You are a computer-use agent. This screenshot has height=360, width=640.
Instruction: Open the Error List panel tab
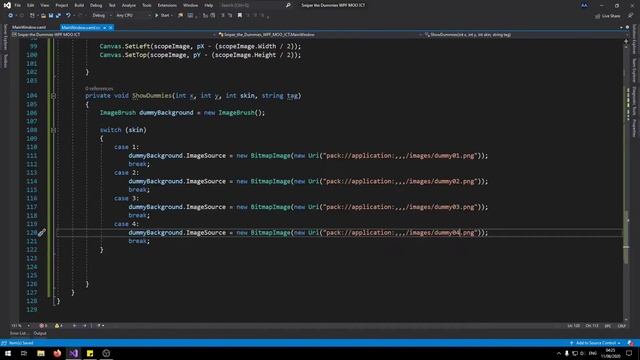coord(19,333)
